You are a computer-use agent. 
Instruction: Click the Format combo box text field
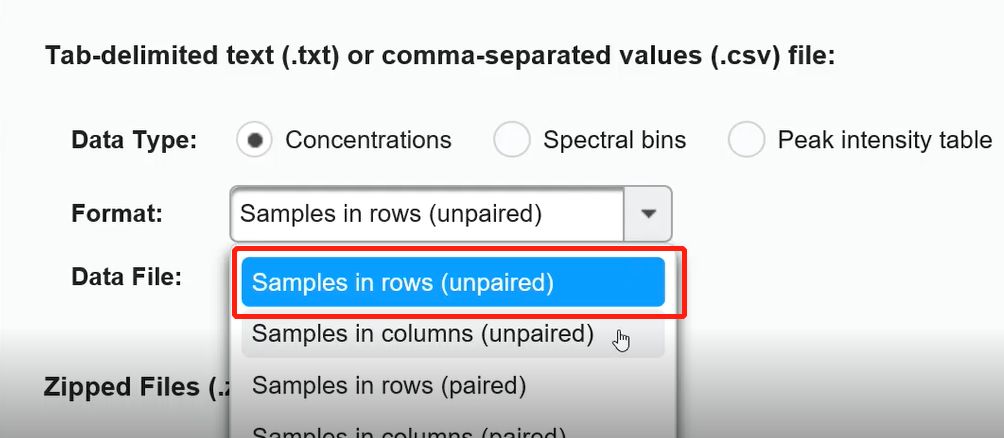click(427, 213)
